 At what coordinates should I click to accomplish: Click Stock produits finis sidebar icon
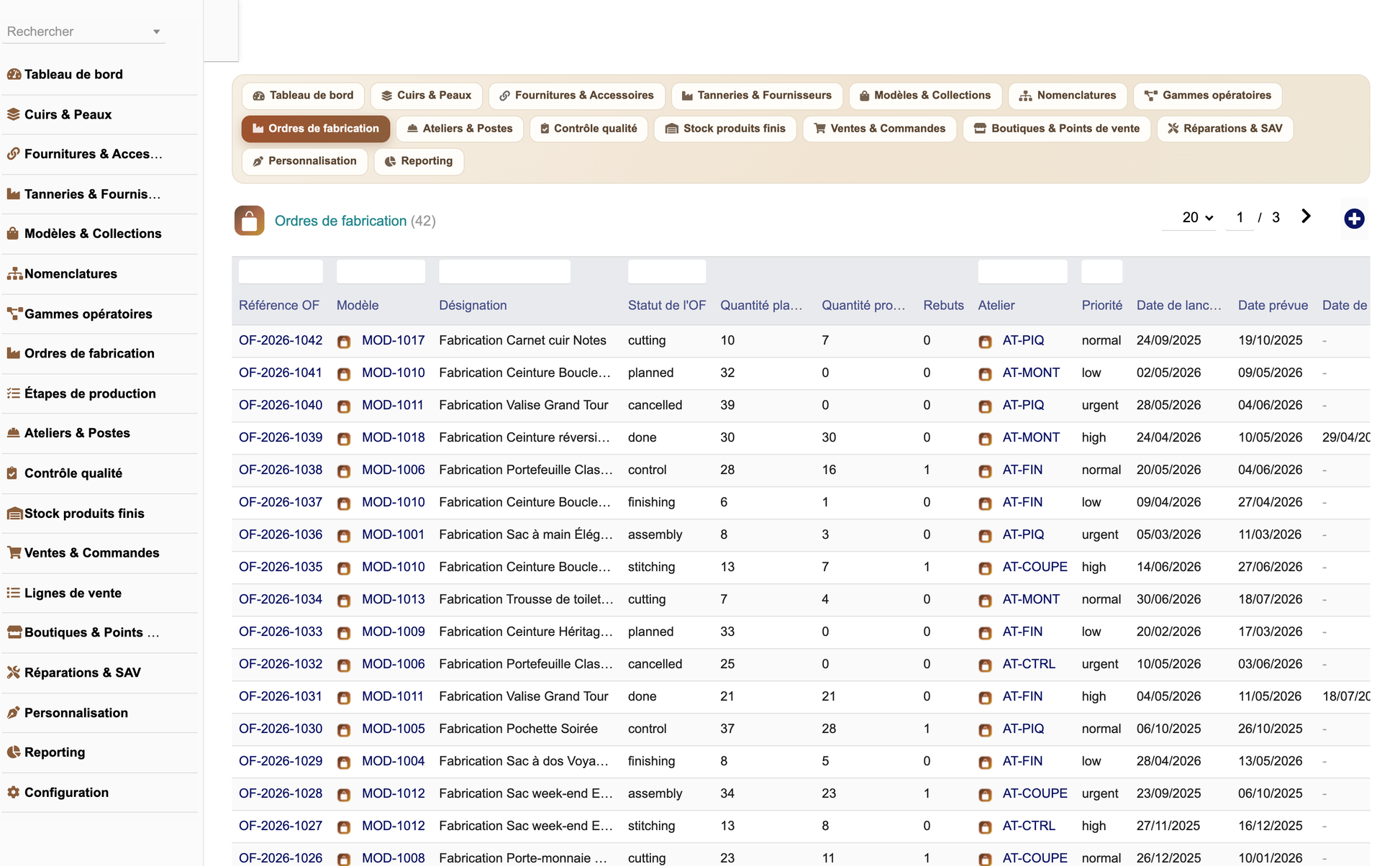tap(14, 514)
